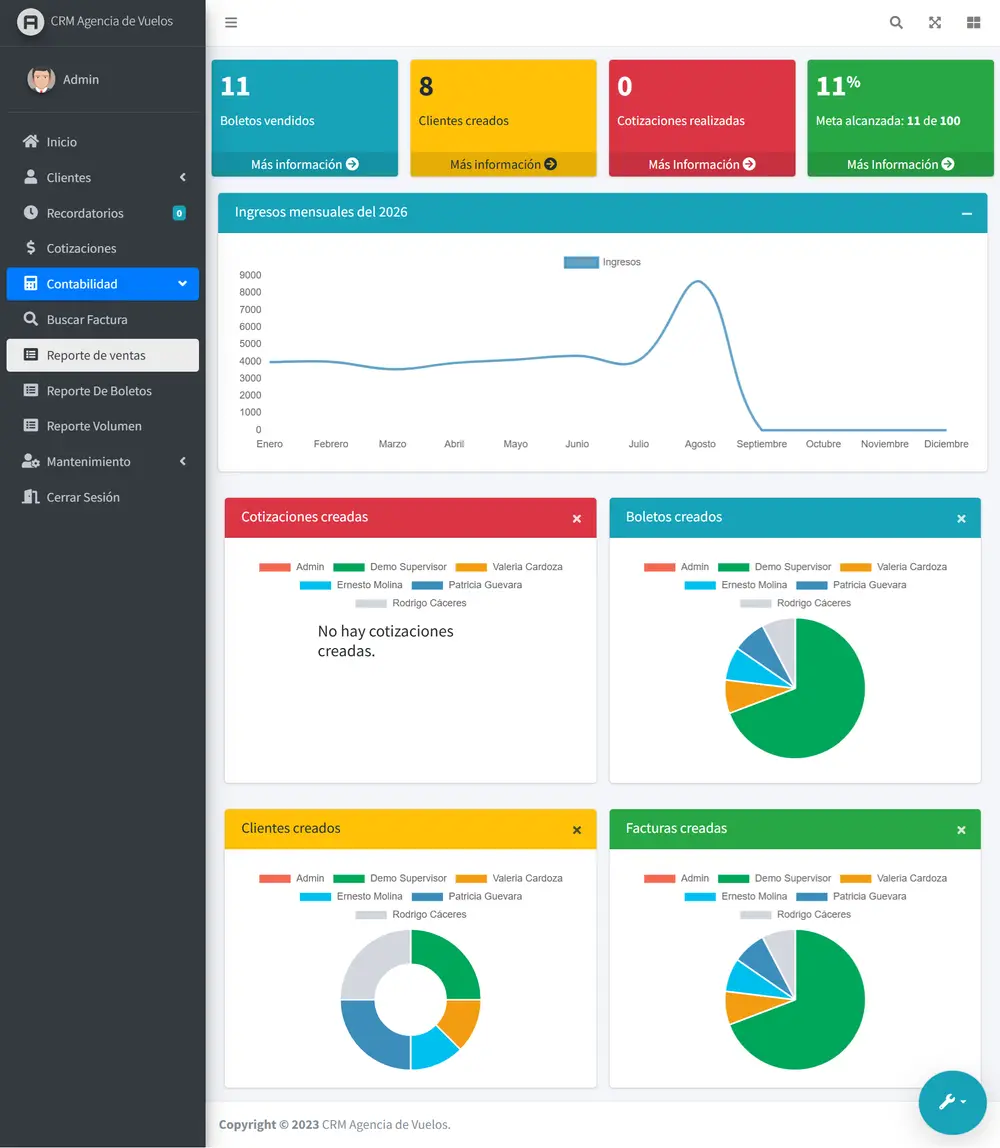Click the CRM Agencia de Vuelos footer link
1000x1148 pixels.
tap(385, 1125)
